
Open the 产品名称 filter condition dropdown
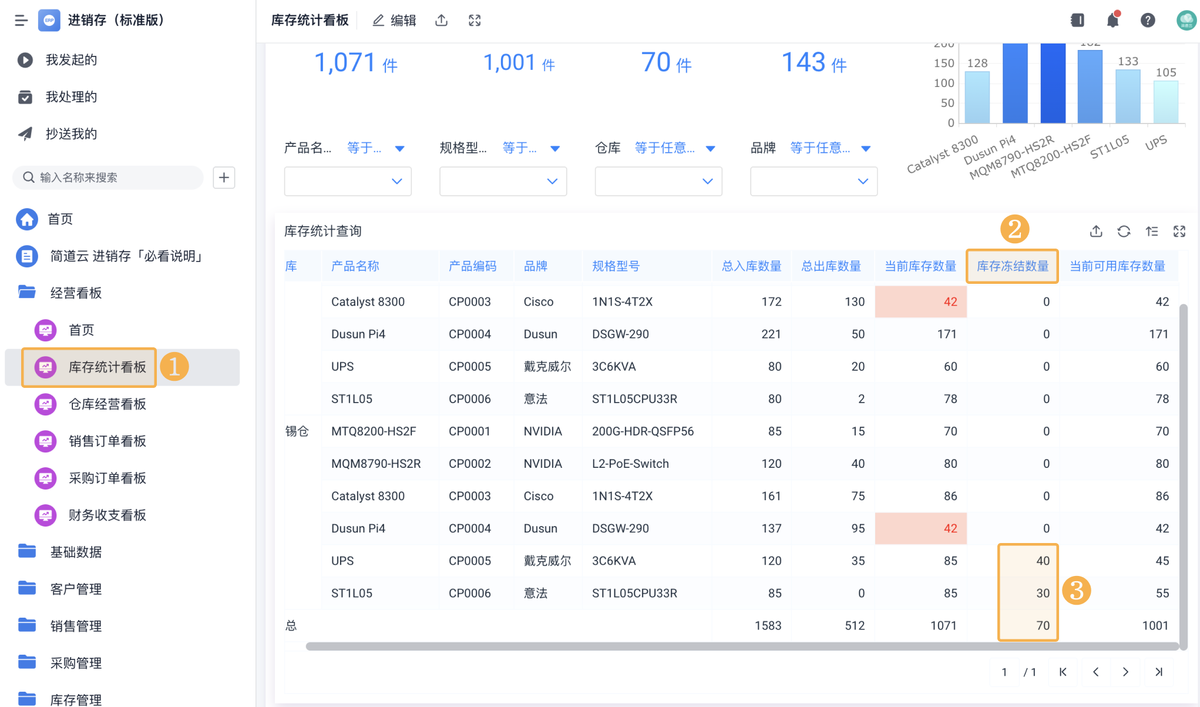tap(376, 148)
